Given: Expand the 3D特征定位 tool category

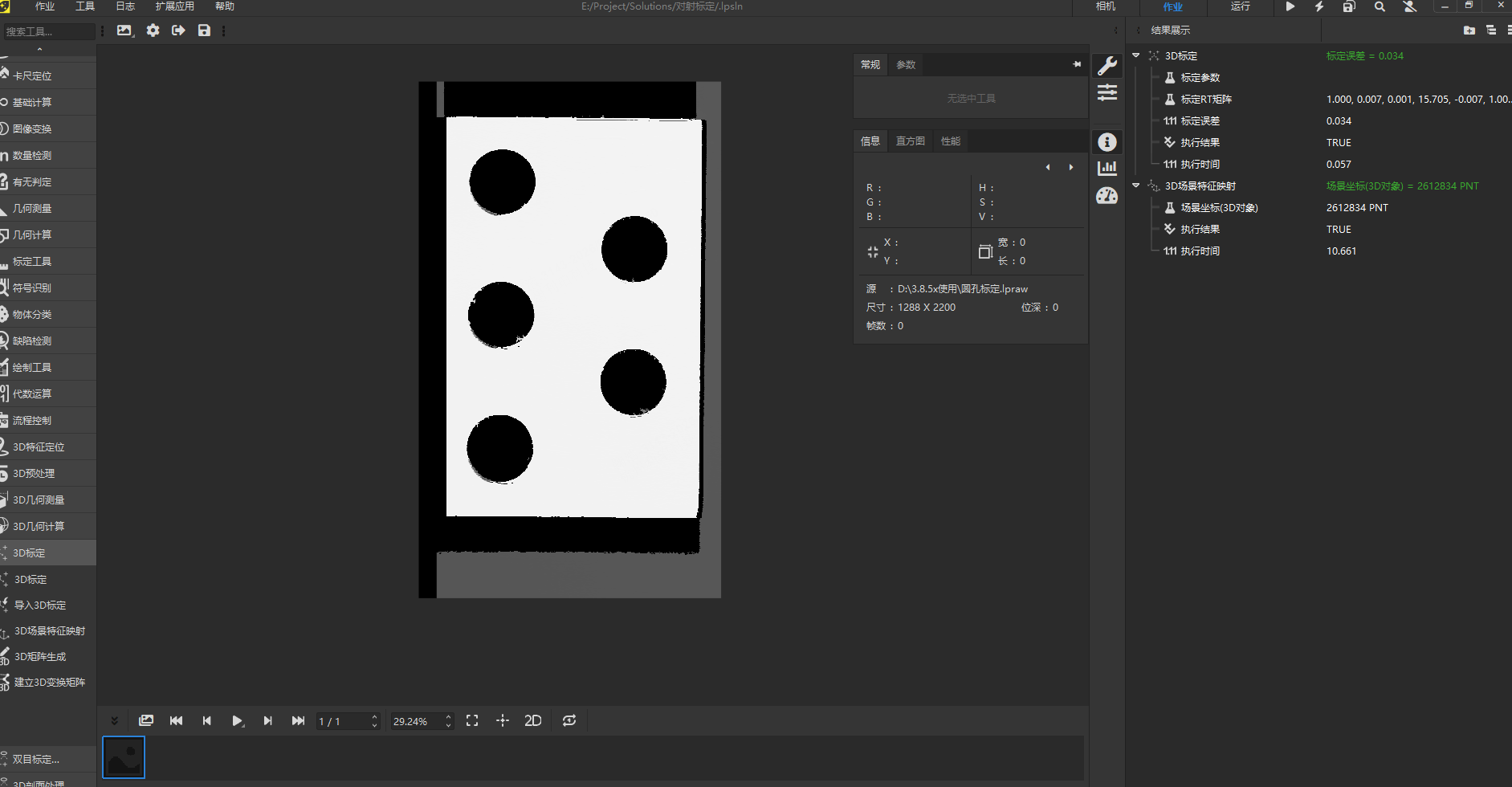Looking at the screenshot, I should 48,447.
